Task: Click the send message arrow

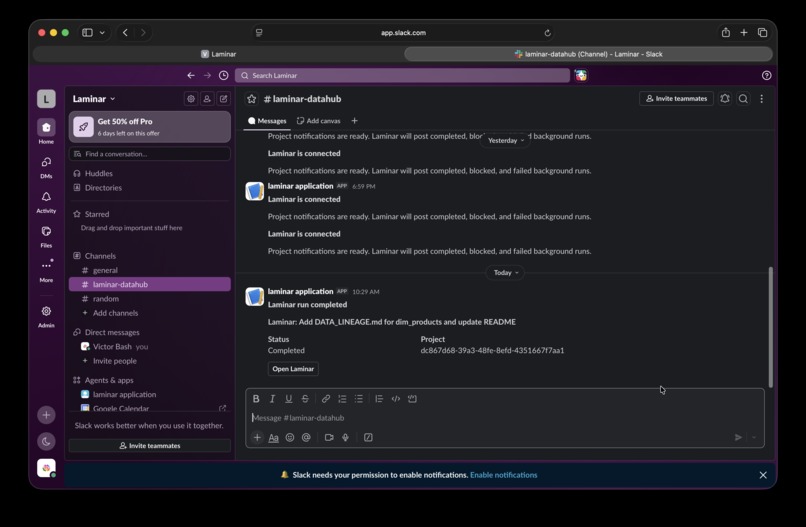Action: tap(738, 438)
